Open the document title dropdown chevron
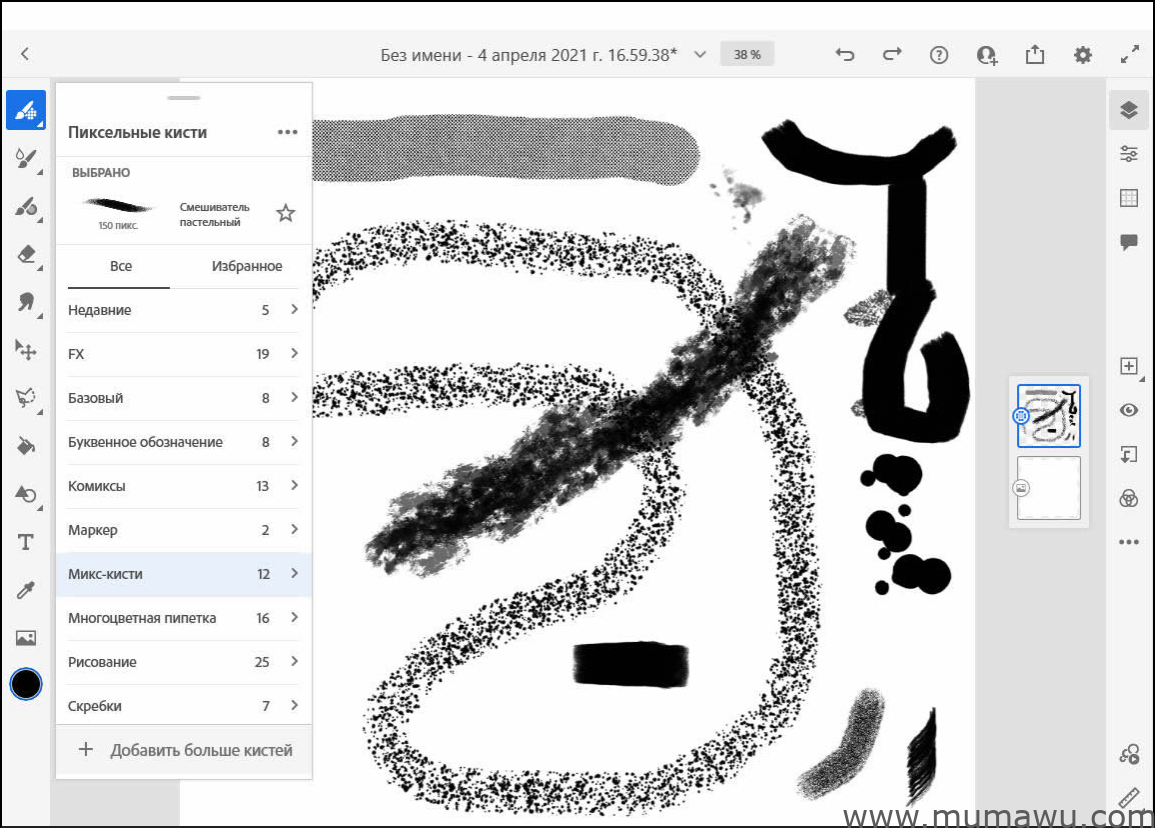1155x828 pixels. pyautogui.click(x=700, y=55)
